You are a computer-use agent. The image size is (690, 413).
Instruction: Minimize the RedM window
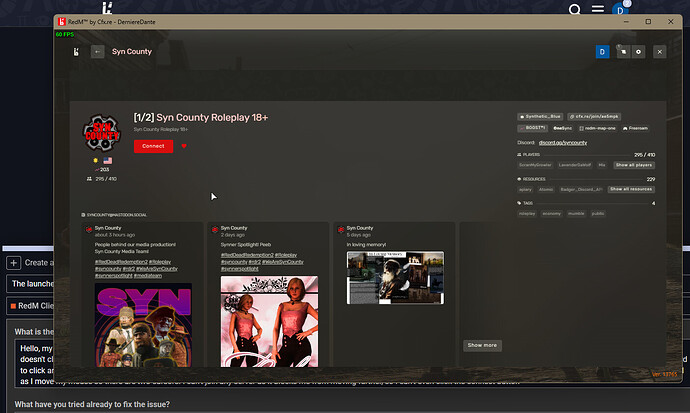[x=626, y=22]
